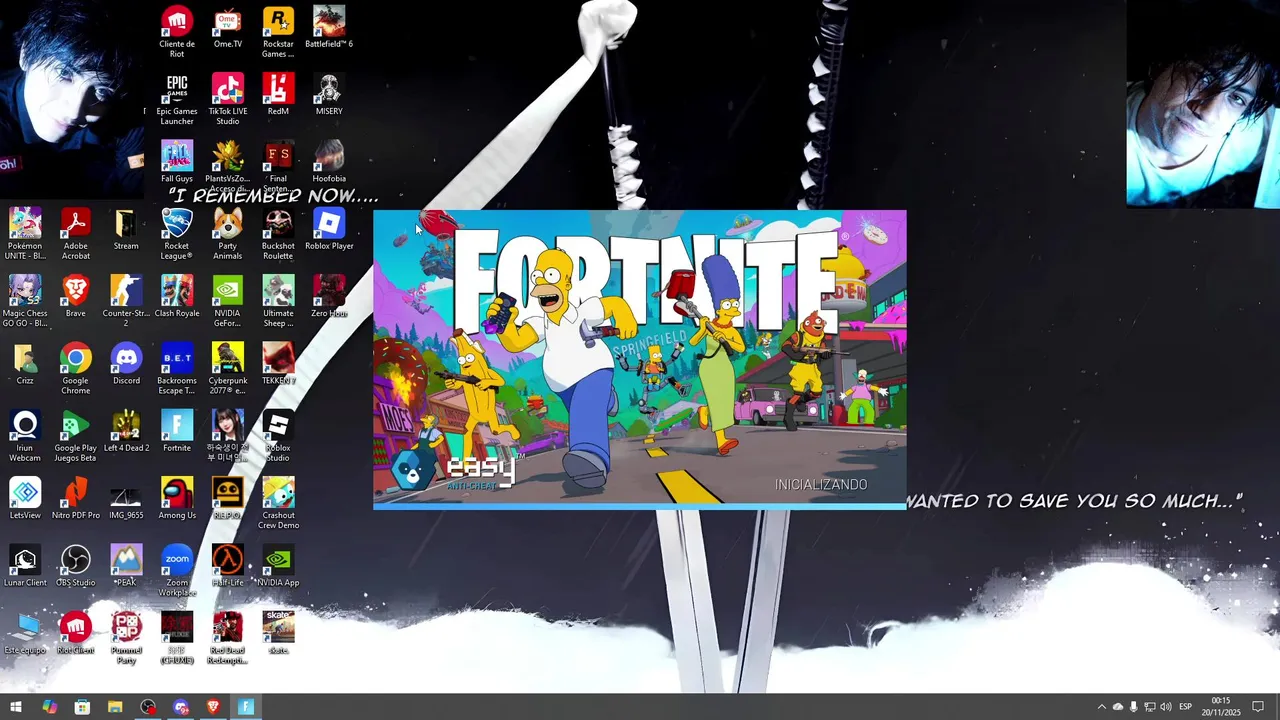The width and height of the screenshot is (1280, 720).
Task: Select the Rockstar Games launcher icon
Action: coord(278,32)
